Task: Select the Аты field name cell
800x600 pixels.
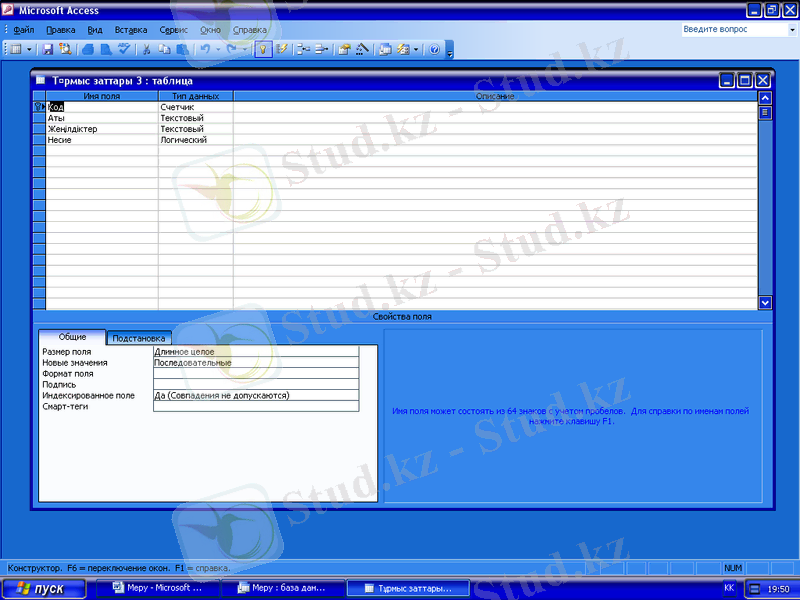Action: click(x=102, y=118)
